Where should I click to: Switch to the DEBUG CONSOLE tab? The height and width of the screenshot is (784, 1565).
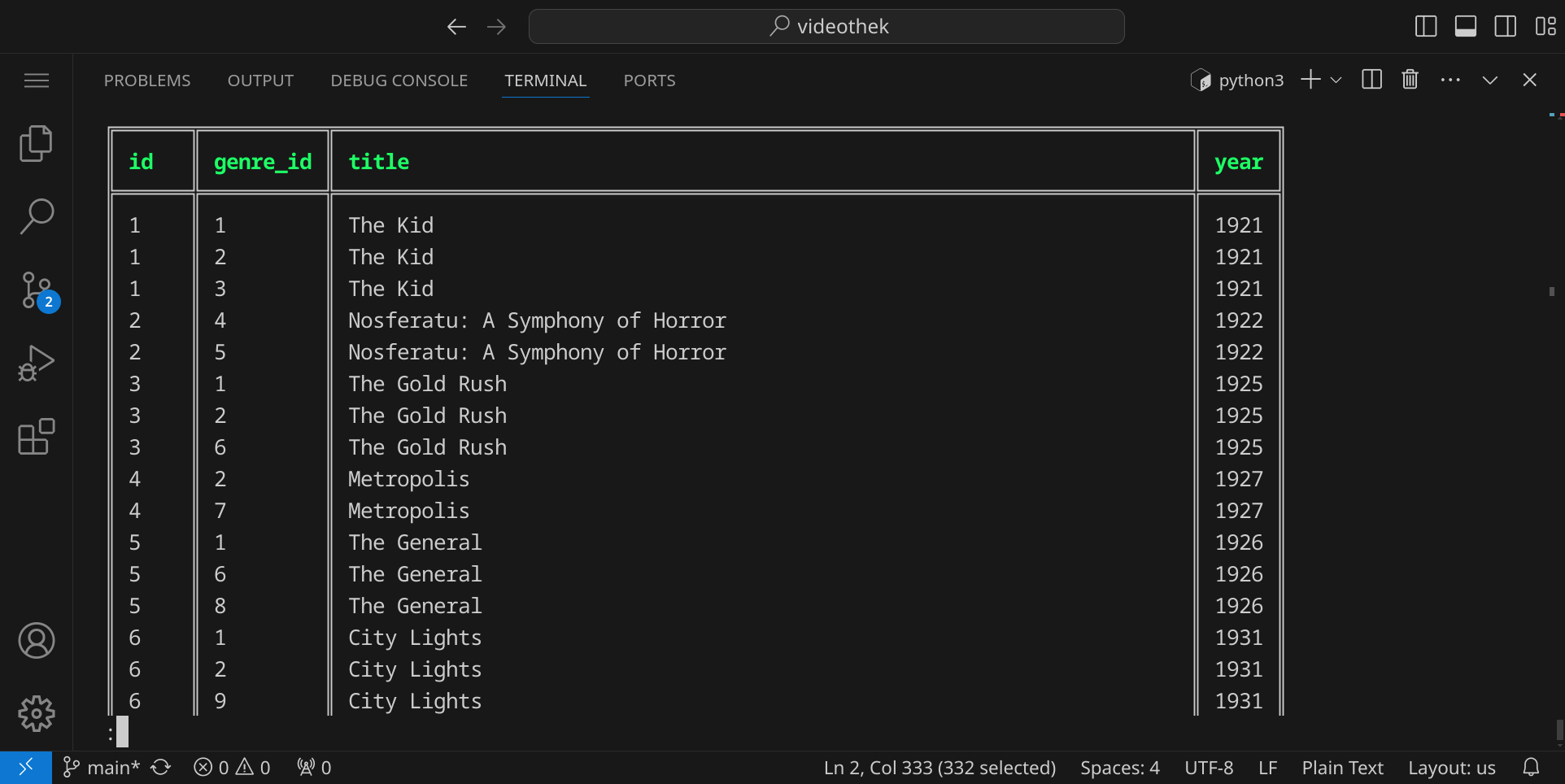click(399, 81)
